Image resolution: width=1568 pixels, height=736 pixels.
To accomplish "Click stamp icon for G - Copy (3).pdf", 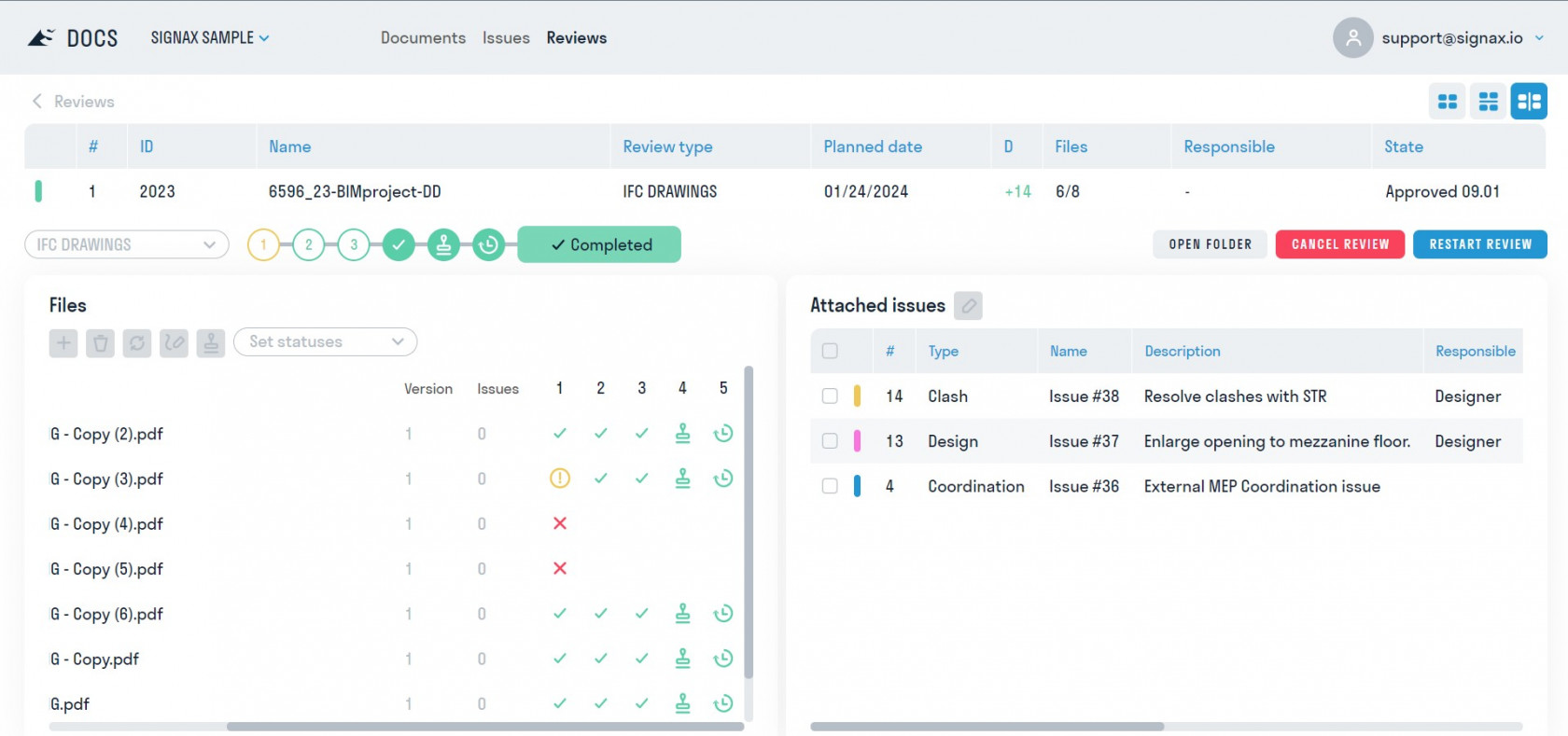I will (683, 478).
